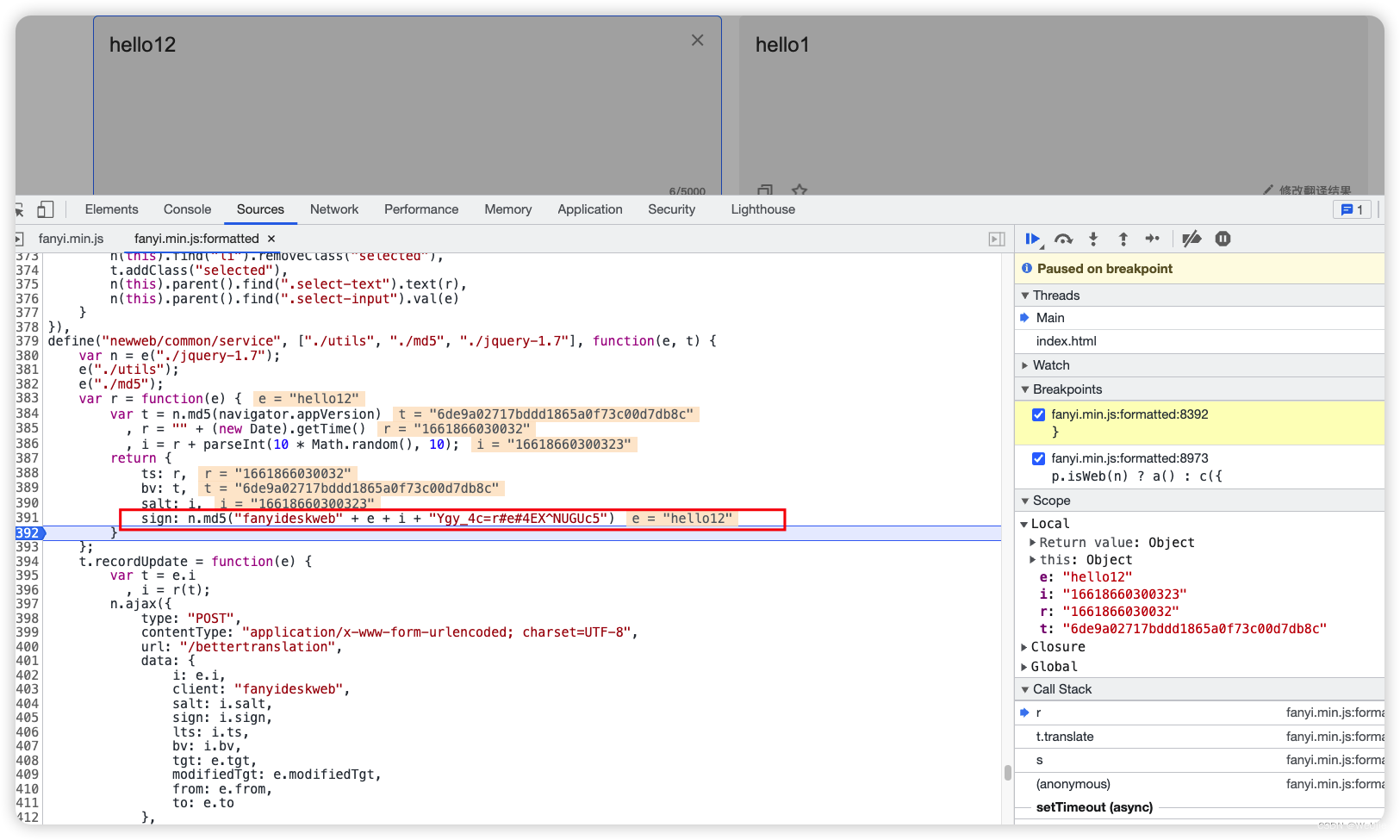Close the fanyi.min.js:formatted tab
The image size is (1400, 840).
point(271,239)
